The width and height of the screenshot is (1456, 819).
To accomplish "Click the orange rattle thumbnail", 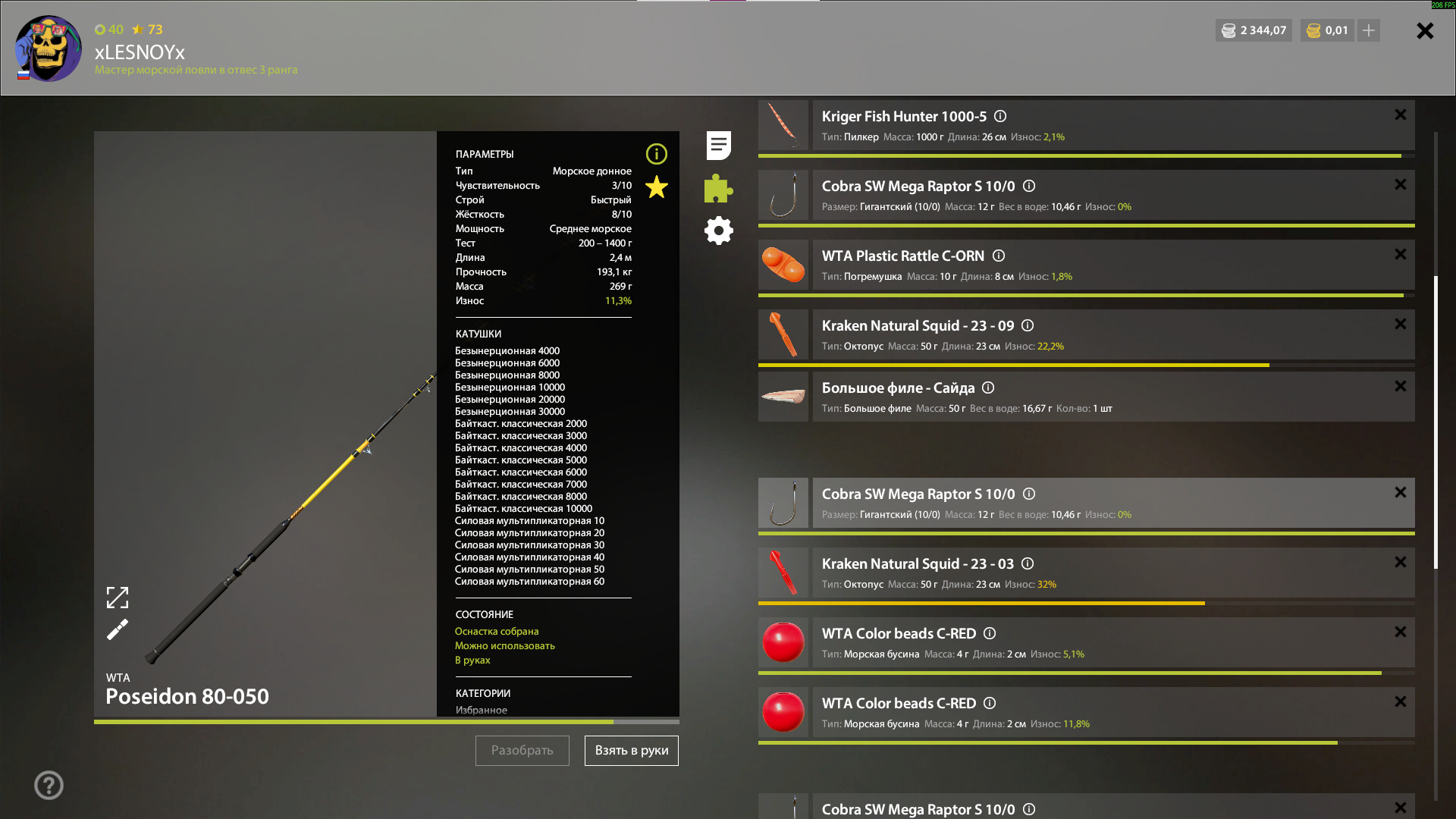I will [x=783, y=265].
